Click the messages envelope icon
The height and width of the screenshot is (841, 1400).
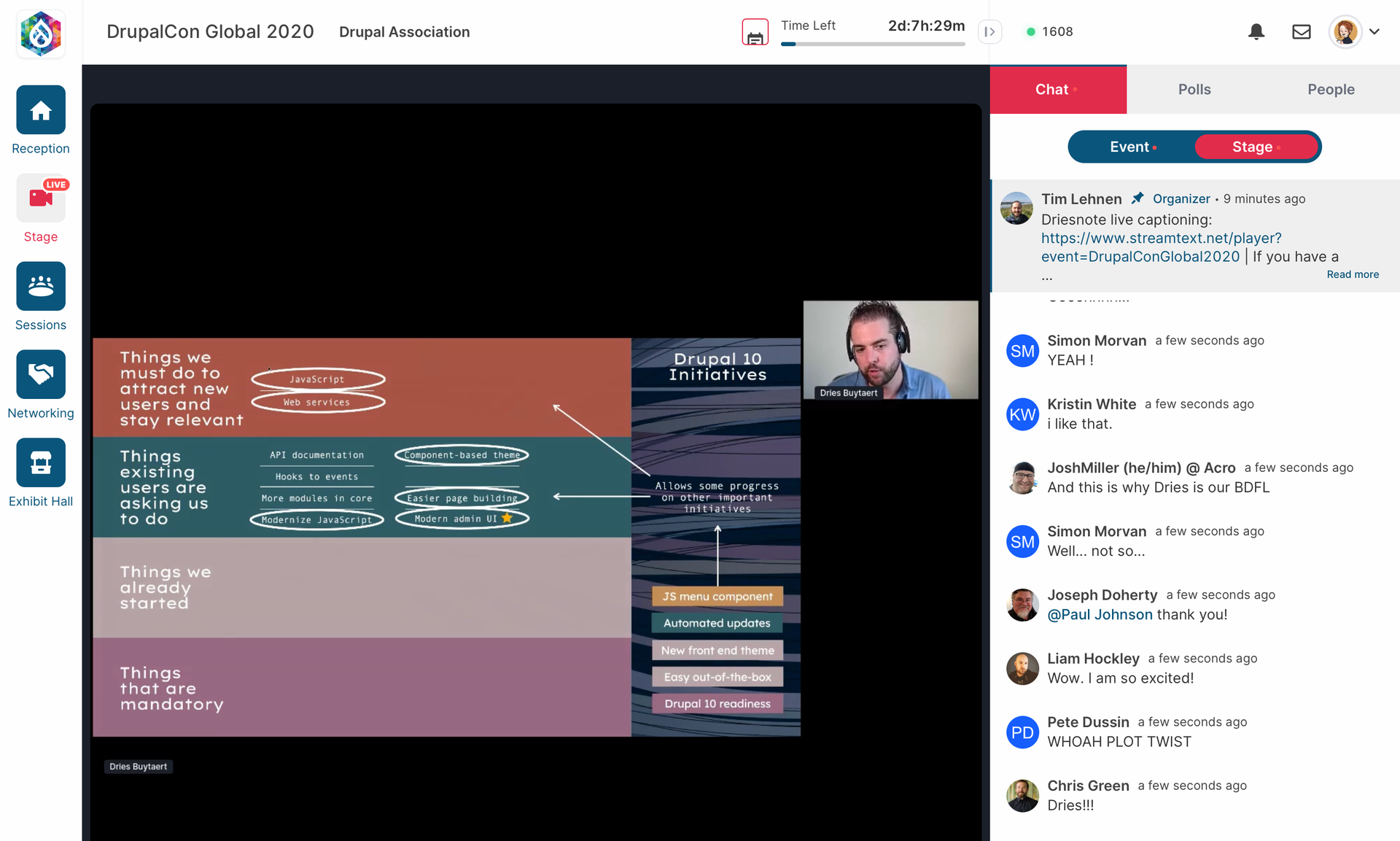pos(1301,32)
